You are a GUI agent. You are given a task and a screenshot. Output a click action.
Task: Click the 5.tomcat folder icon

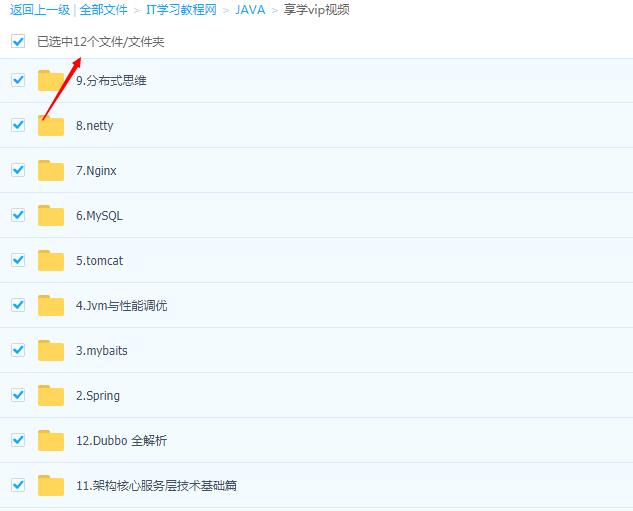coord(51,260)
